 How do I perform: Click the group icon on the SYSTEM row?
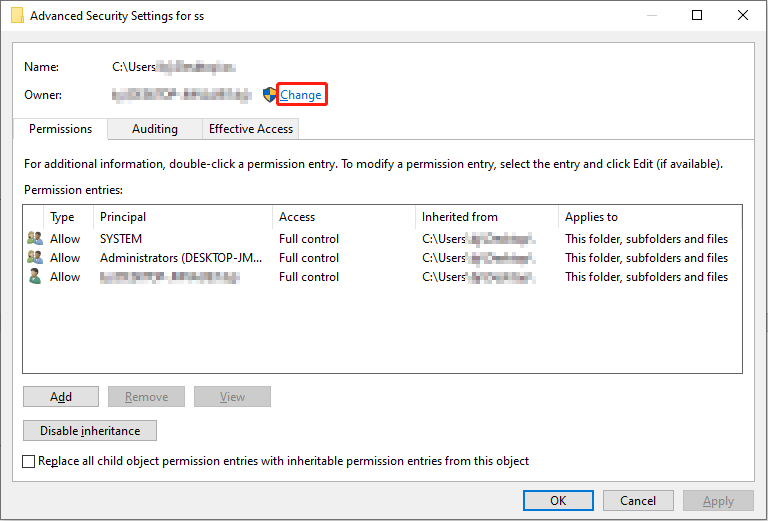pos(35,239)
